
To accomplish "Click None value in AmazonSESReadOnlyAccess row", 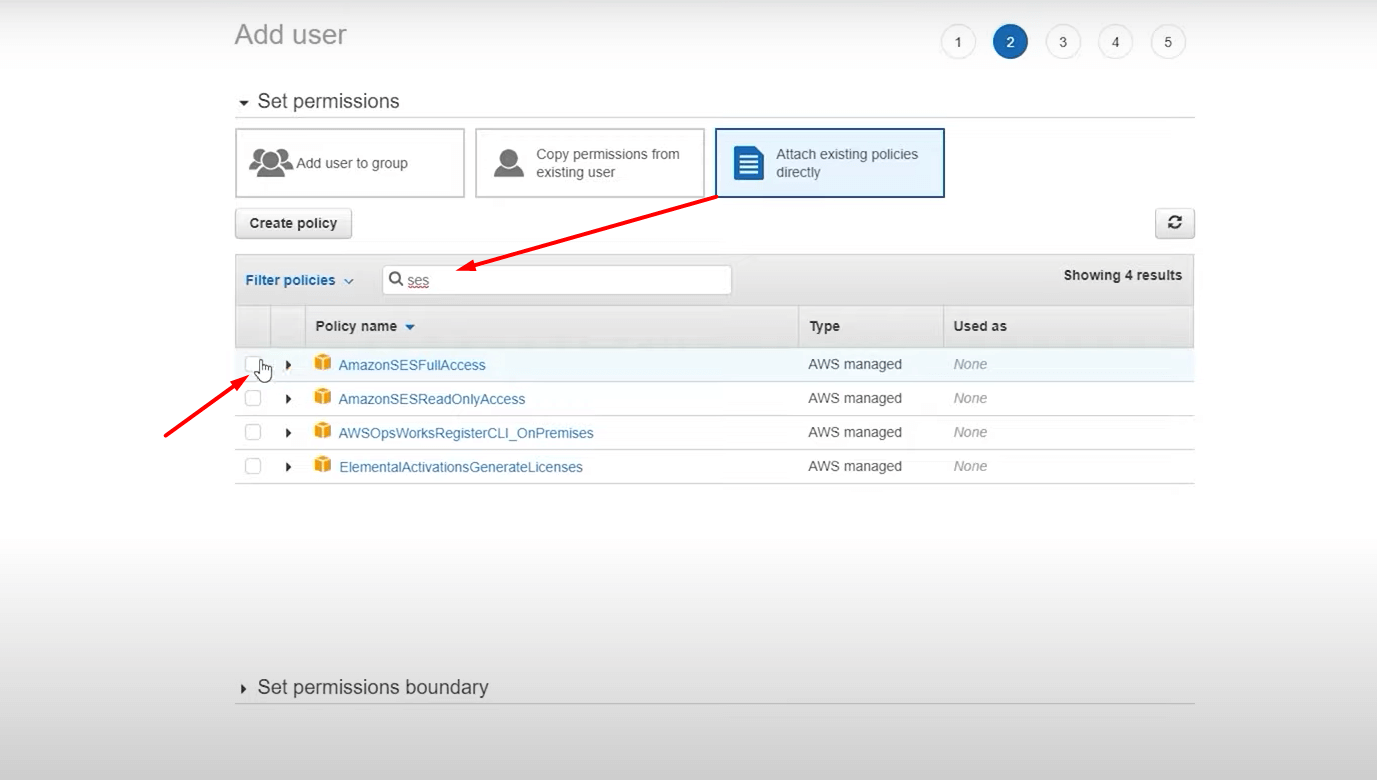I will tap(970, 398).
